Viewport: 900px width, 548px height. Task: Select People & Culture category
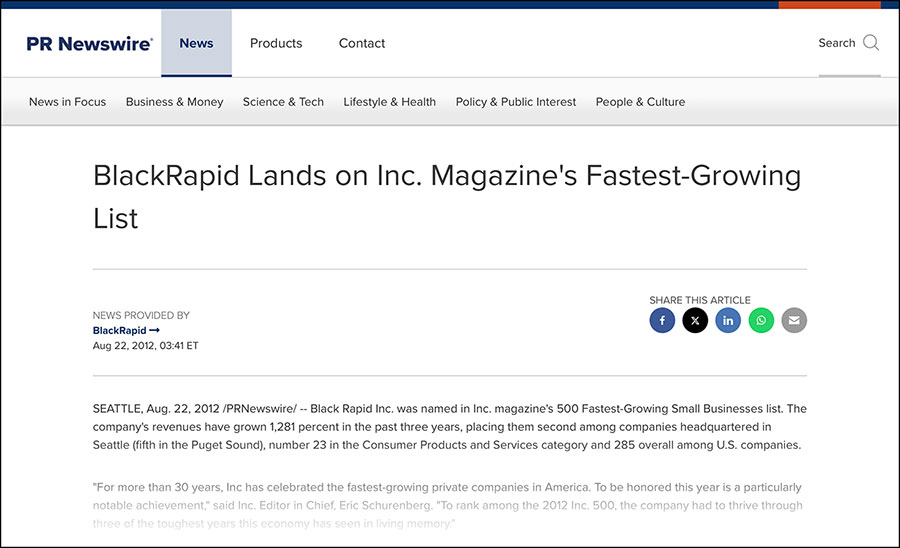(x=640, y=102)
